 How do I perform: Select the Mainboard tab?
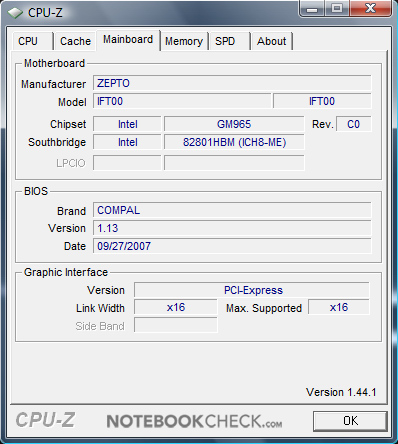click(128, 40)
